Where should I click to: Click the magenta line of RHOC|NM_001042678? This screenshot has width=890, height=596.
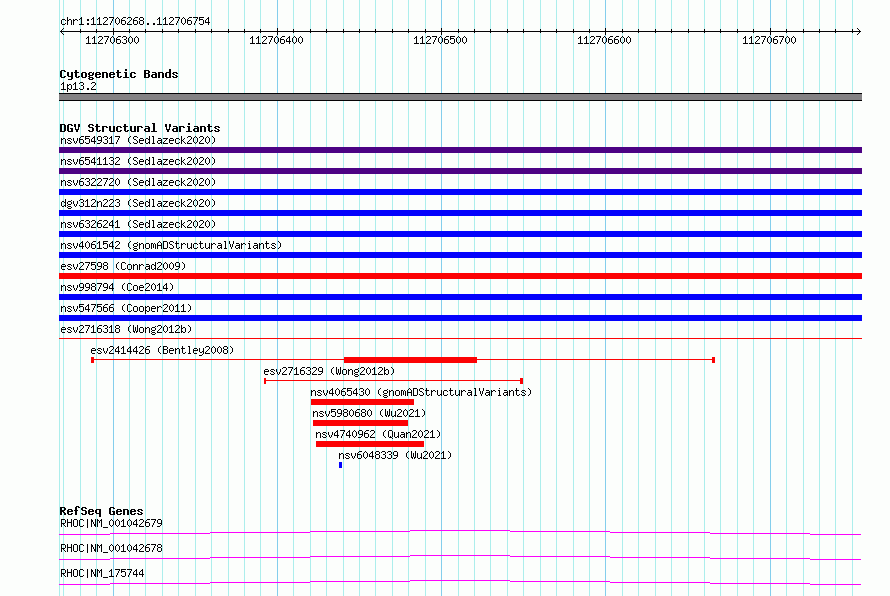(460, 557)
